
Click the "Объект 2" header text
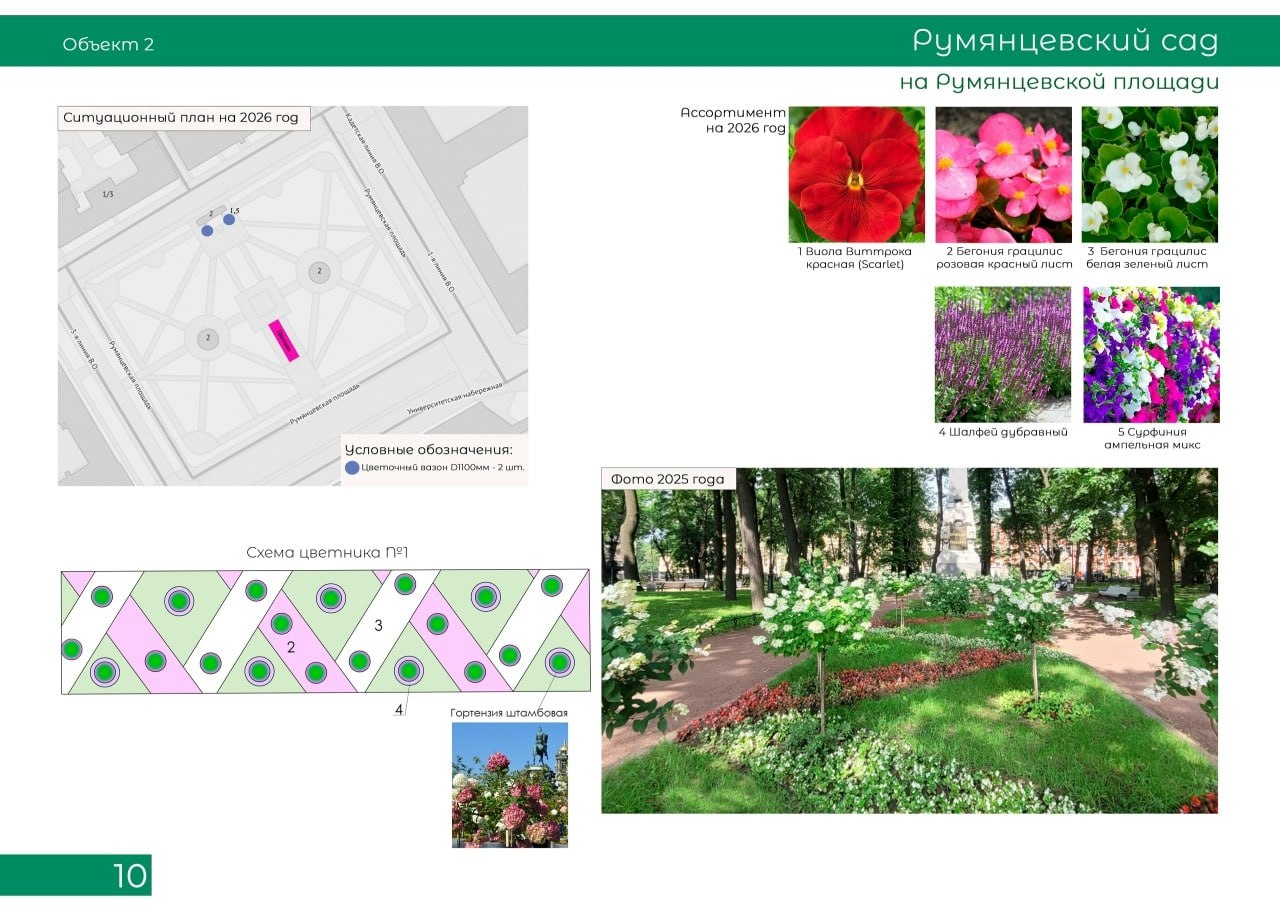point(108,44)
